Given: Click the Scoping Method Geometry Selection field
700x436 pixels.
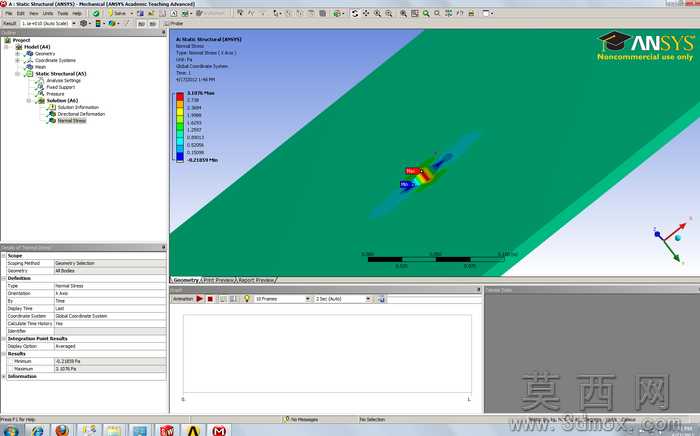Looking at the screenshot, I should pyautogui.click(x=110, y=263).
